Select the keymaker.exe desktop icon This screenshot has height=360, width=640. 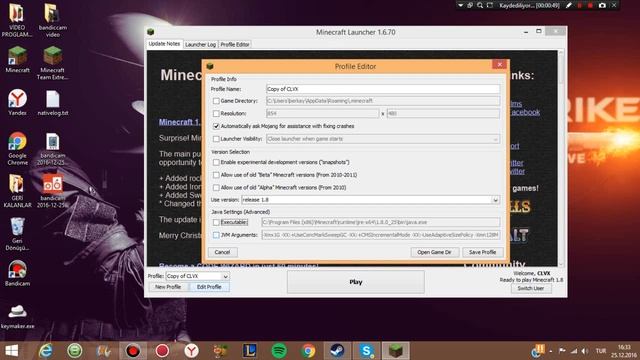coord(18,316)
